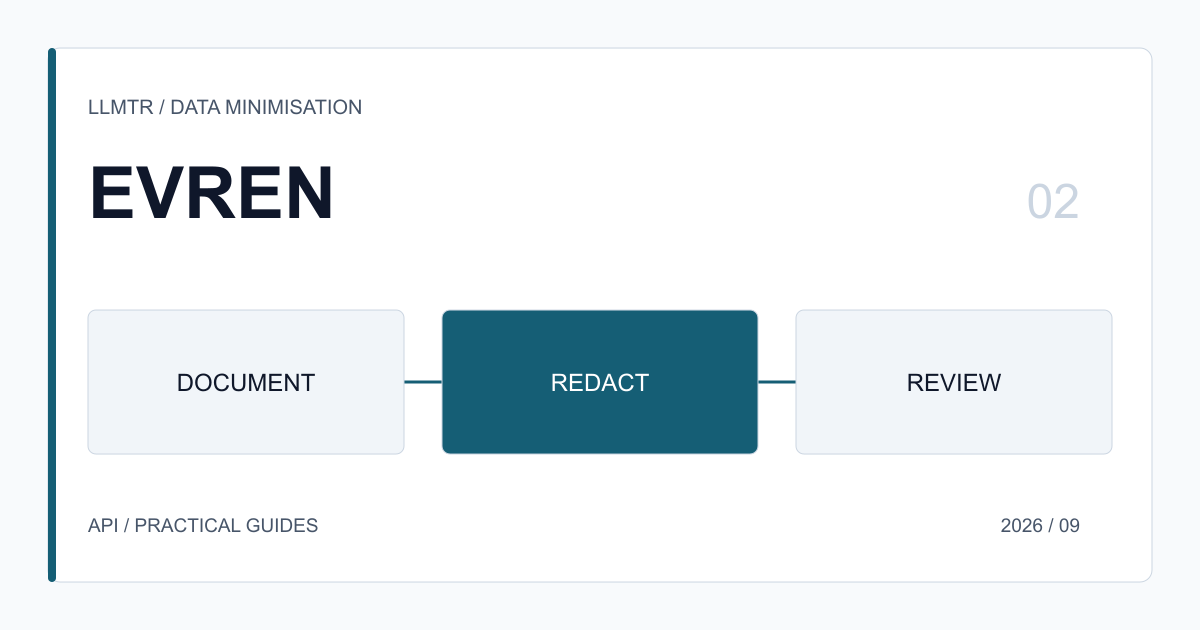The height and width of the screenshot is (630, 1200).
Task: Click the month 09 in the footer date
Action: pos(1069,525)
